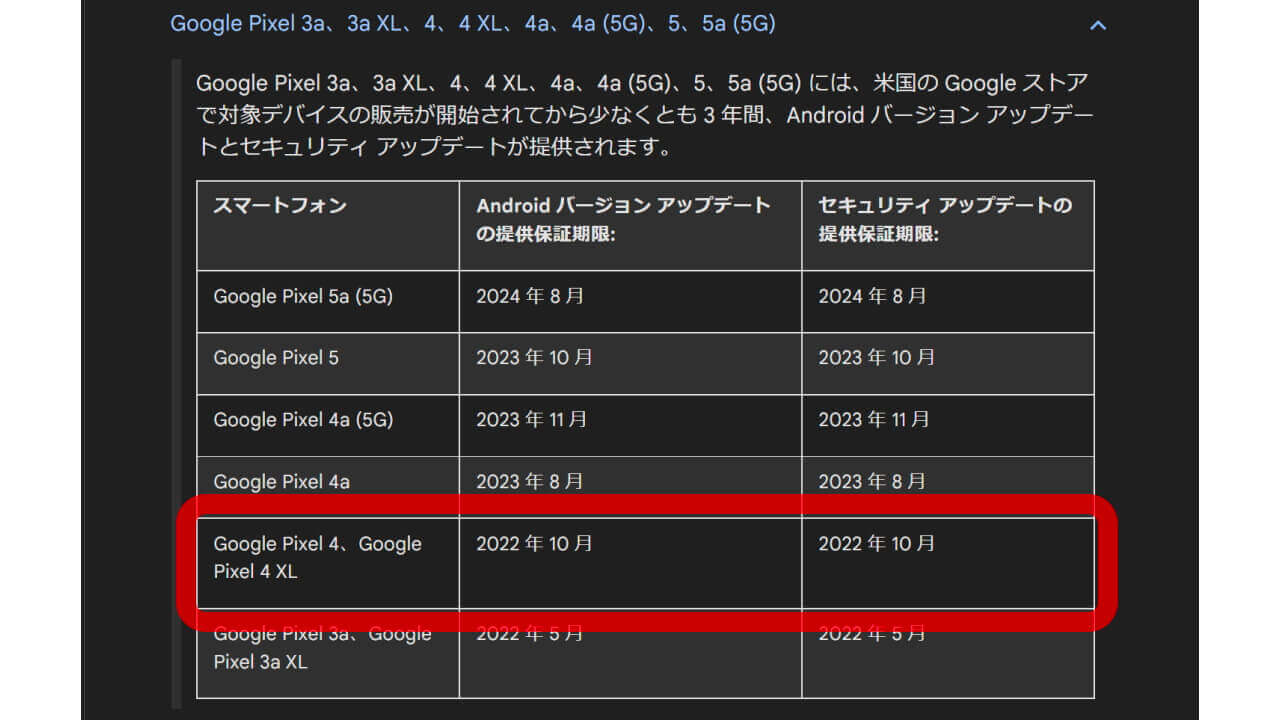Click Pixel 3a Android update date 2022年5月
The width and height of the screenshot is (1280, 720).
tap(530, 635)
